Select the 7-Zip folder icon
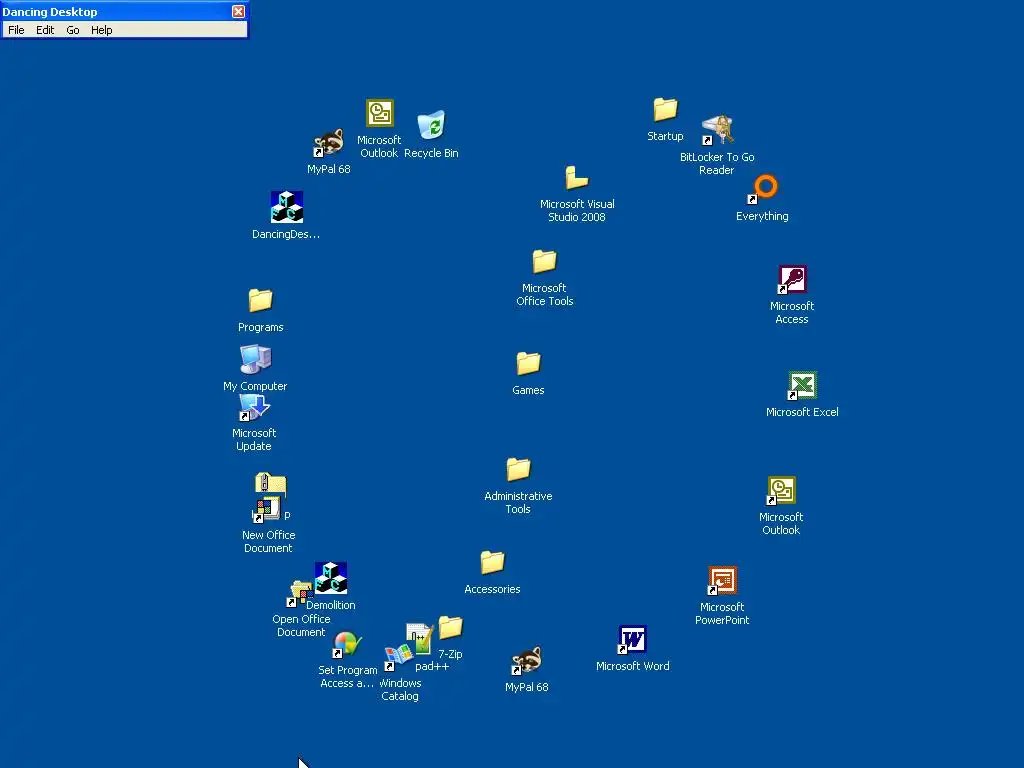The width and height of the screenshot is (1024, 768). [x=450, y=628]
